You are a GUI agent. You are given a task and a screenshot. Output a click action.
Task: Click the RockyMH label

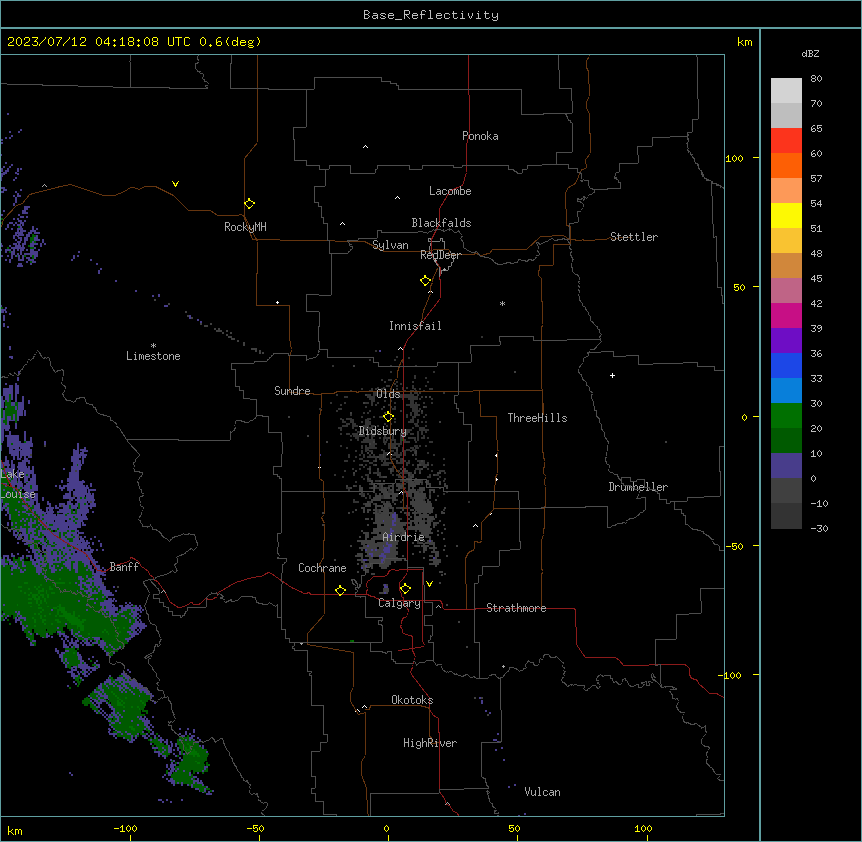tap(245, 227)
